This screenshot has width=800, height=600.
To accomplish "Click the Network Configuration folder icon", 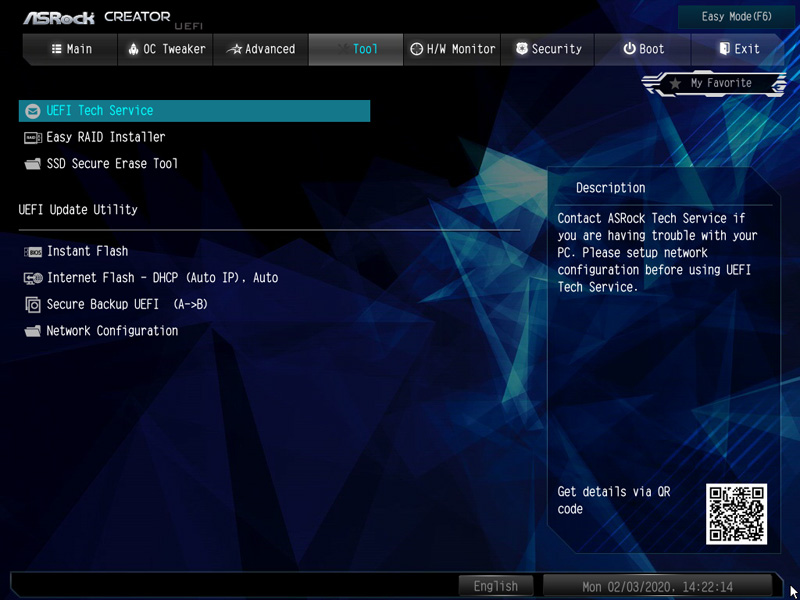I will (33, 331).
